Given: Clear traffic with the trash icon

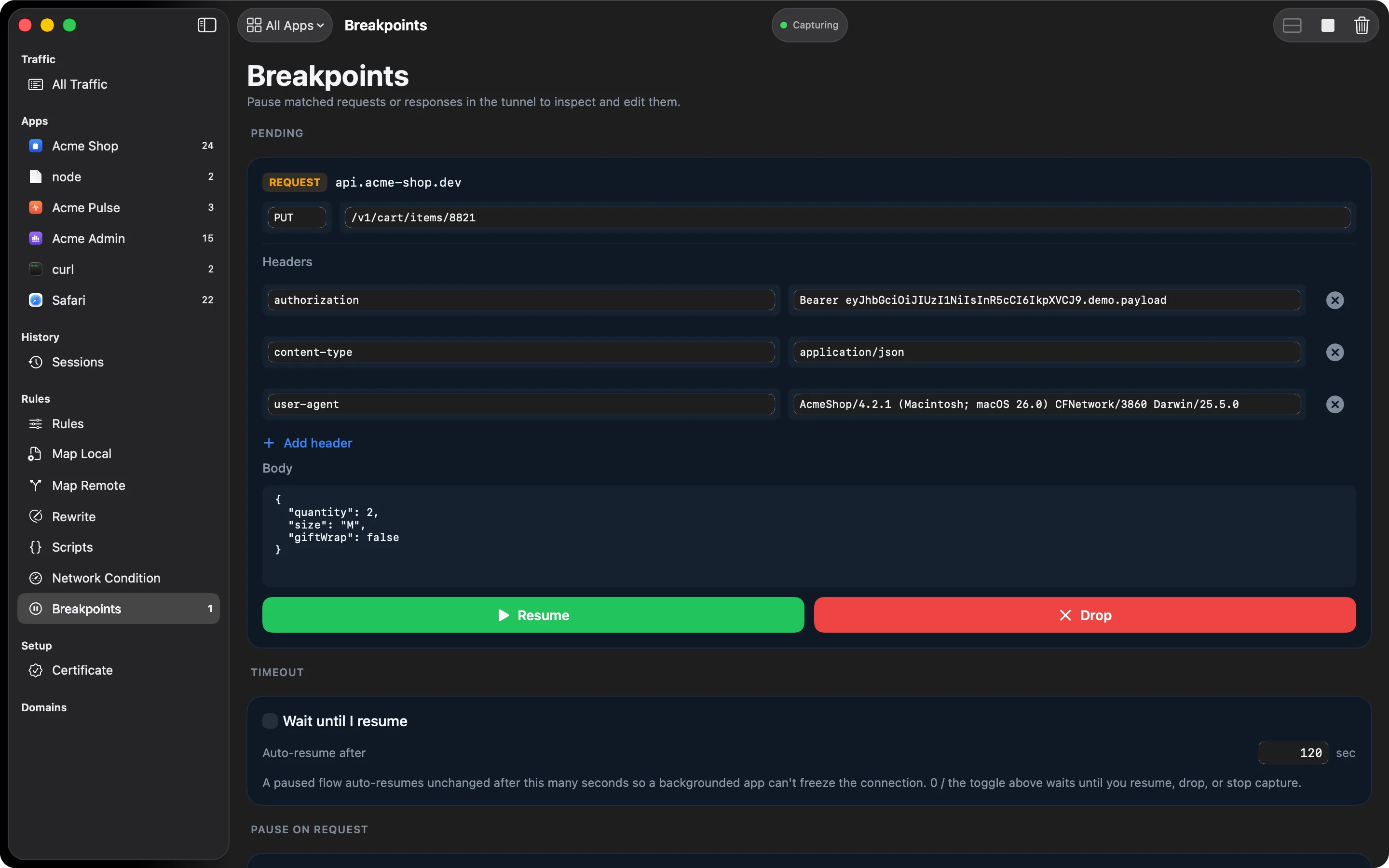Looking at the screenshot, I should [1362, 25].
